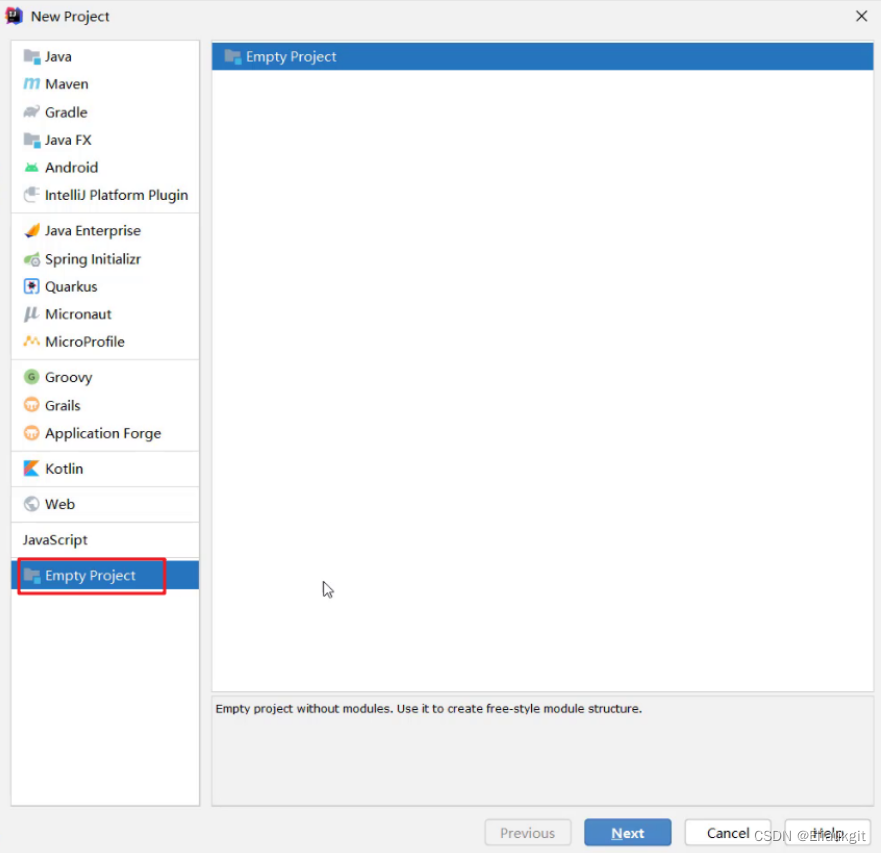The image size is (881, 853).
Task: Select the 'Java Enterprise' label
Action: [93, 231]
